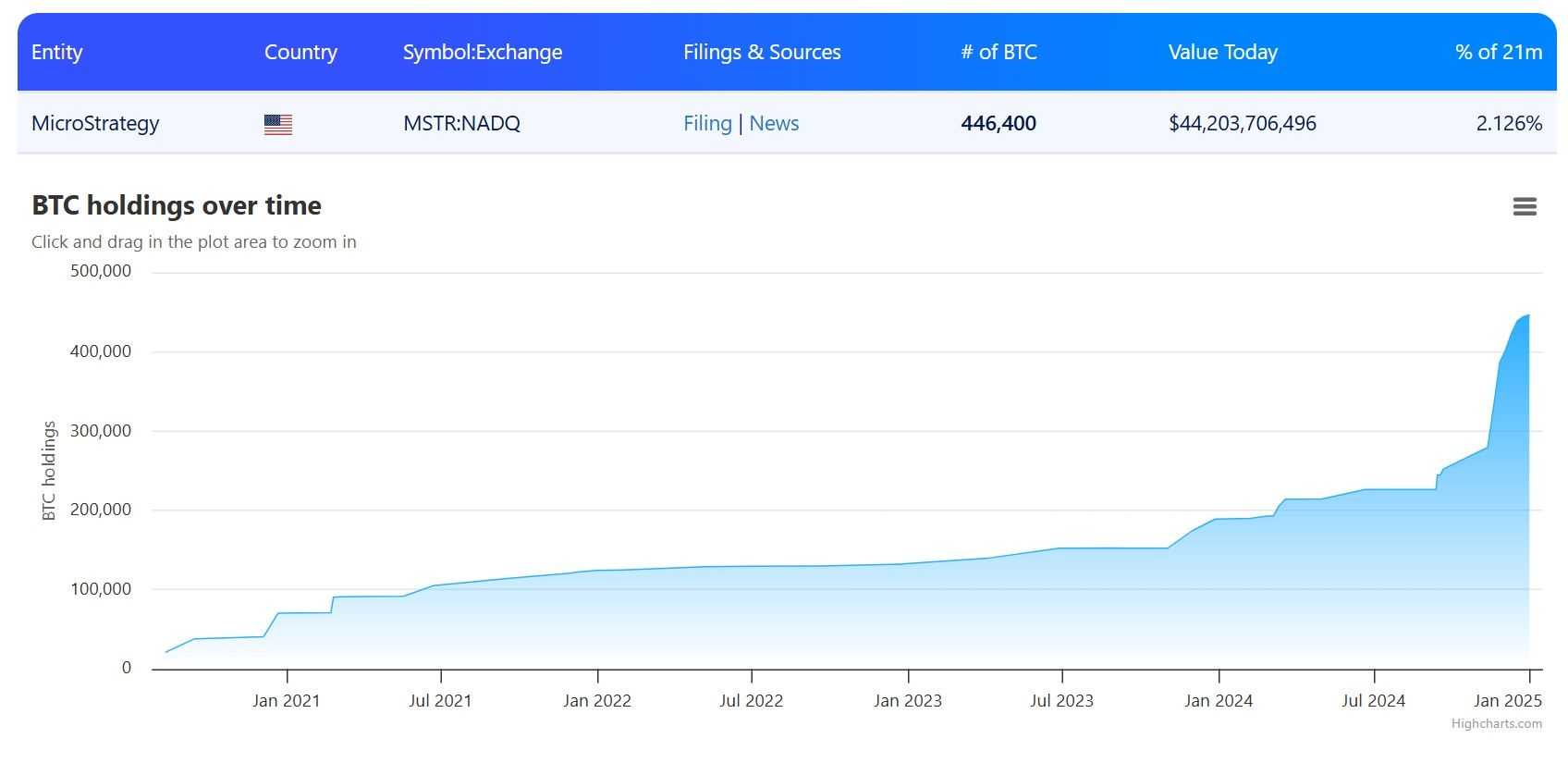Click the 500,000 y-axis label
The height and width of the screenshot is (763, 1568).
click(101, 271)
